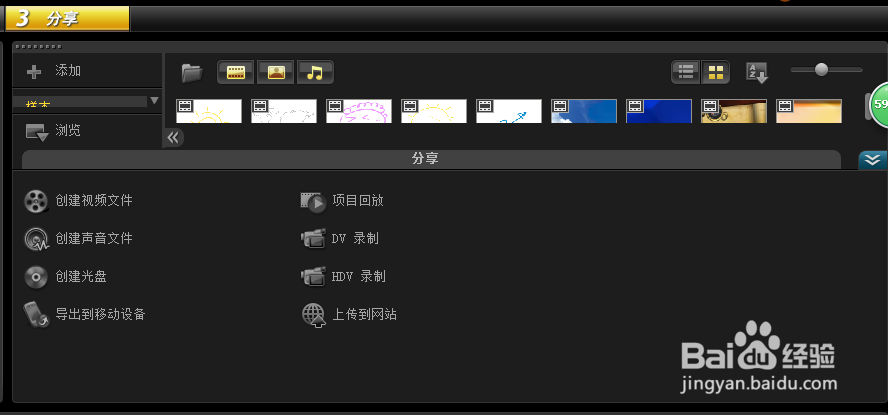This screenshot has width=888, height=415.
Task: Click the 创建光盘 disc icon
Action: tap(36, 277)
